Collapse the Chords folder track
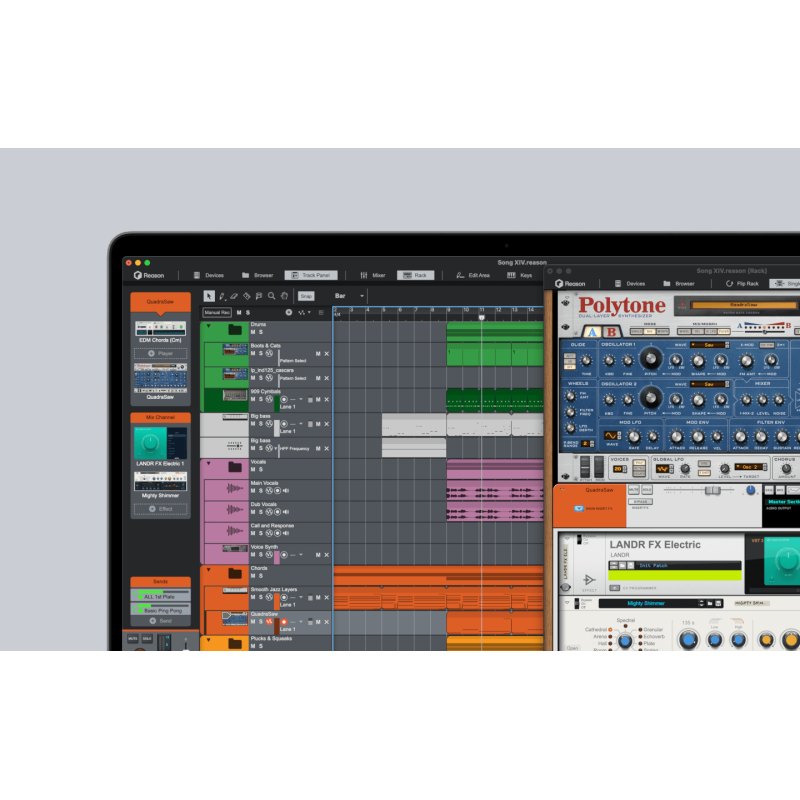Viewport: 800px width, 800px height. (x=209, y=569)
